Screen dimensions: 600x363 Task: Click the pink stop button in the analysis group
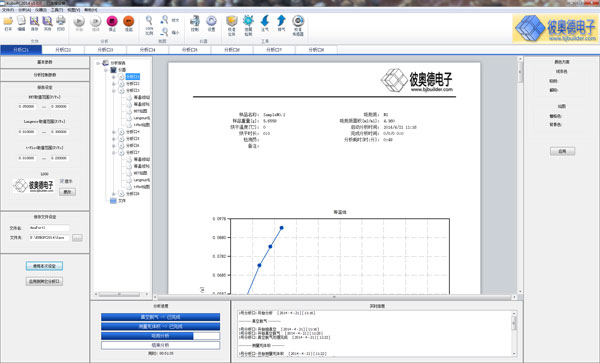tap(112, 21)
